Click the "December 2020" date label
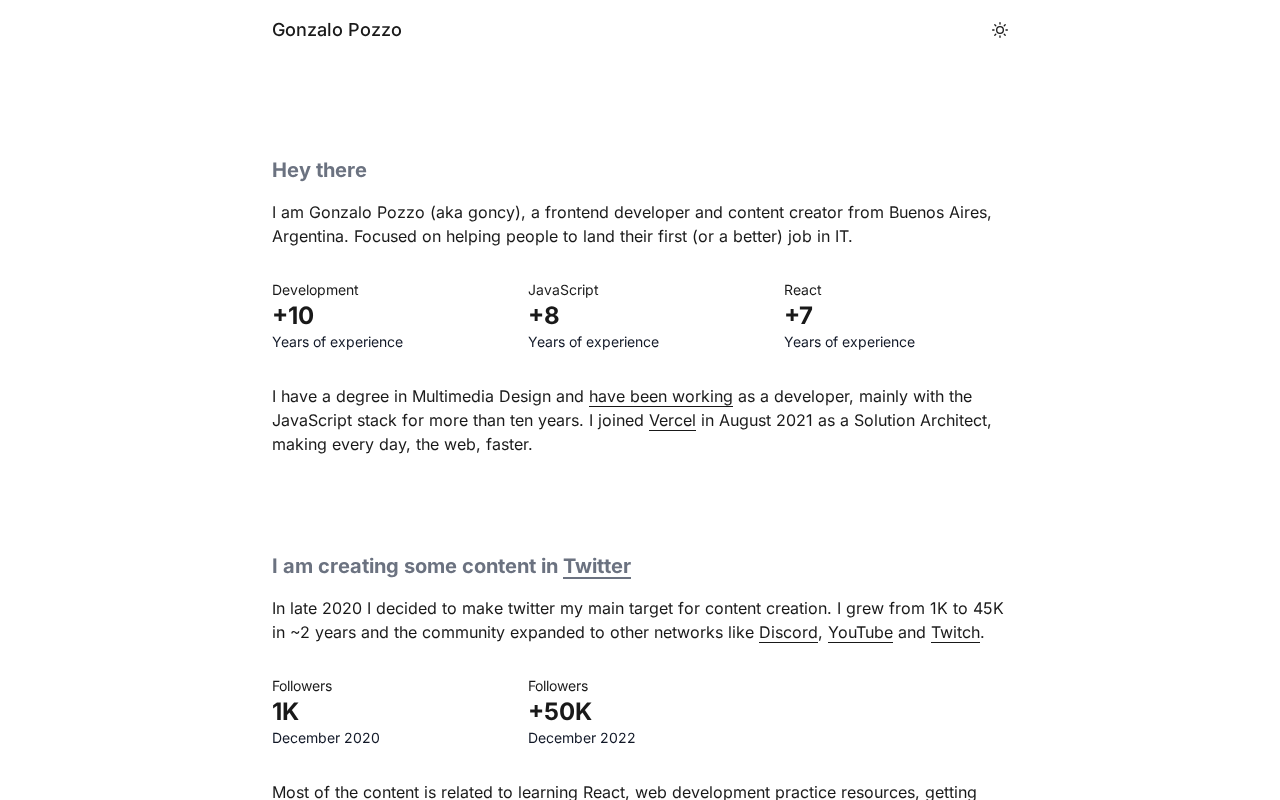This screenshot has width=1280, height=800. tap(326, 738)
